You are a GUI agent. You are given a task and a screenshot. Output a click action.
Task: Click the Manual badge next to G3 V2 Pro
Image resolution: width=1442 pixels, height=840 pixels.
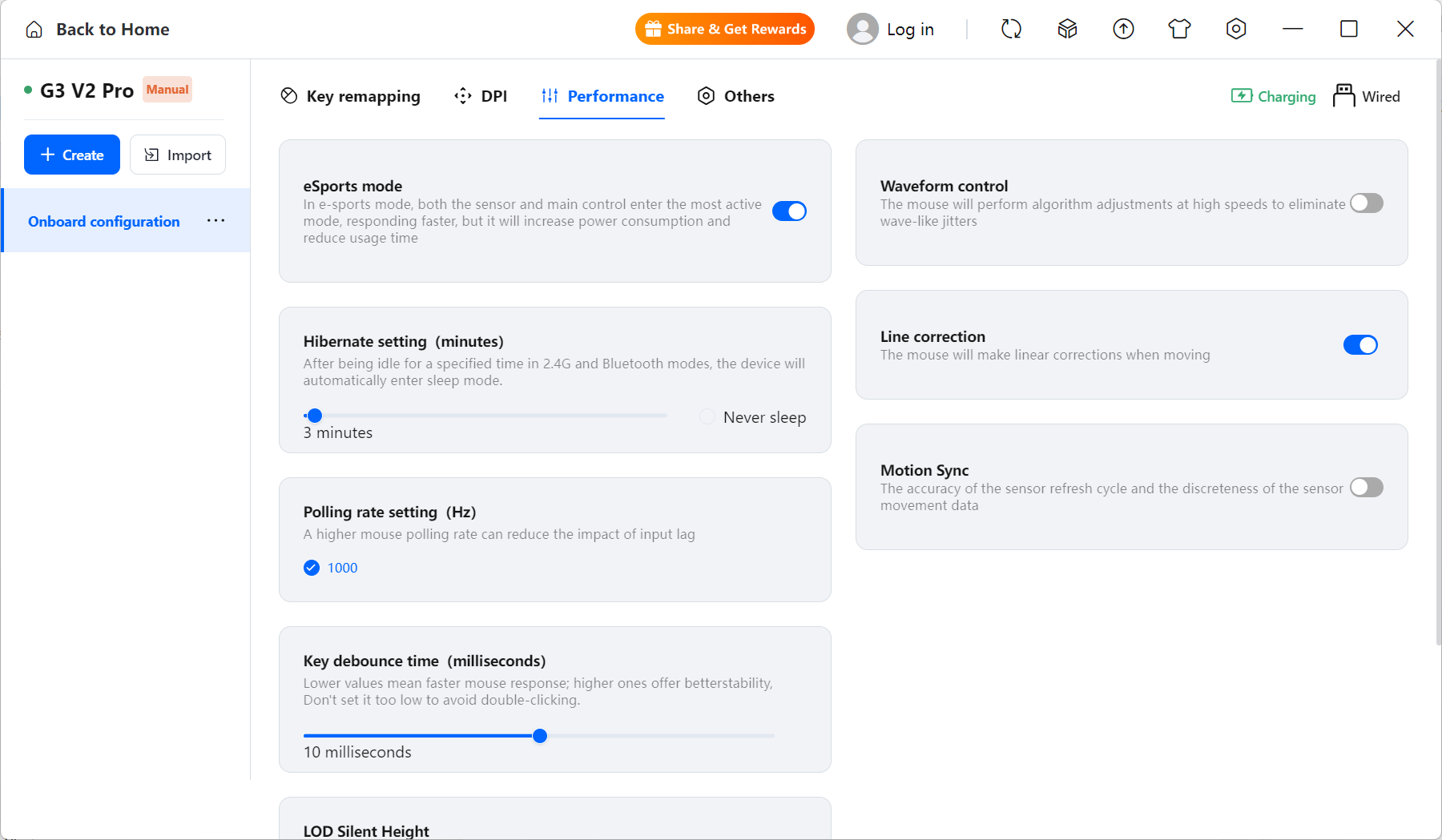[x=167, y=90]
